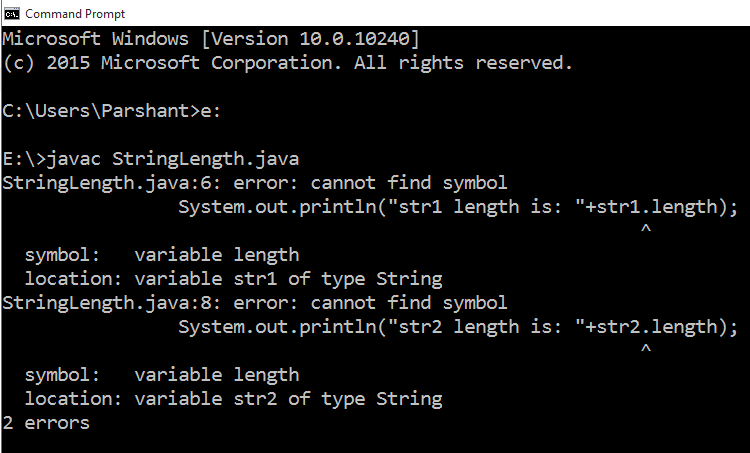
Task: Click the C:\Users\Parshant>e: prompt line
Action: [x=111, y=111]
